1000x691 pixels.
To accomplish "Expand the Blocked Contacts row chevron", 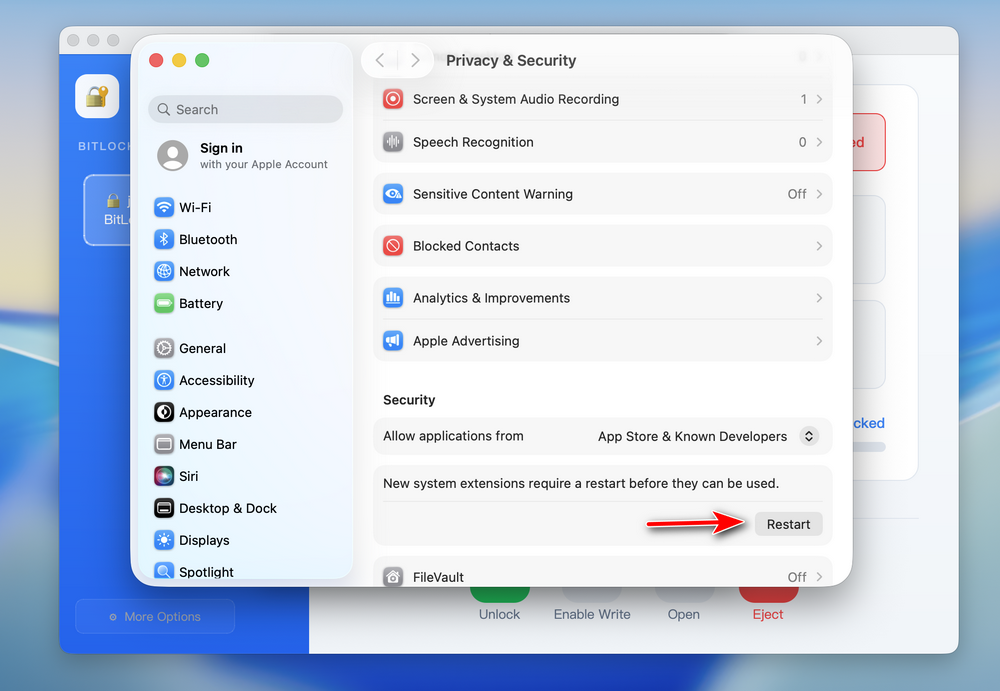I will (x=819, y=246).
